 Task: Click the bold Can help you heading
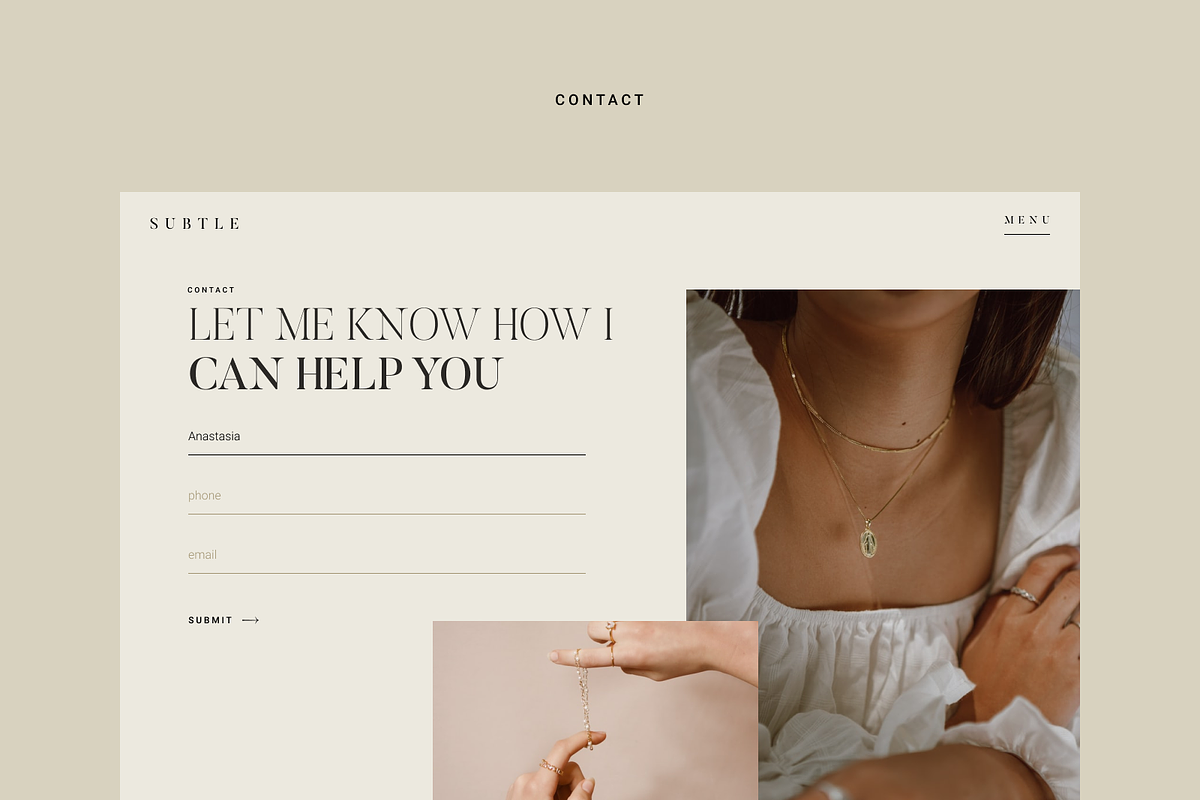pyautogui.click(x=345, y=374)
